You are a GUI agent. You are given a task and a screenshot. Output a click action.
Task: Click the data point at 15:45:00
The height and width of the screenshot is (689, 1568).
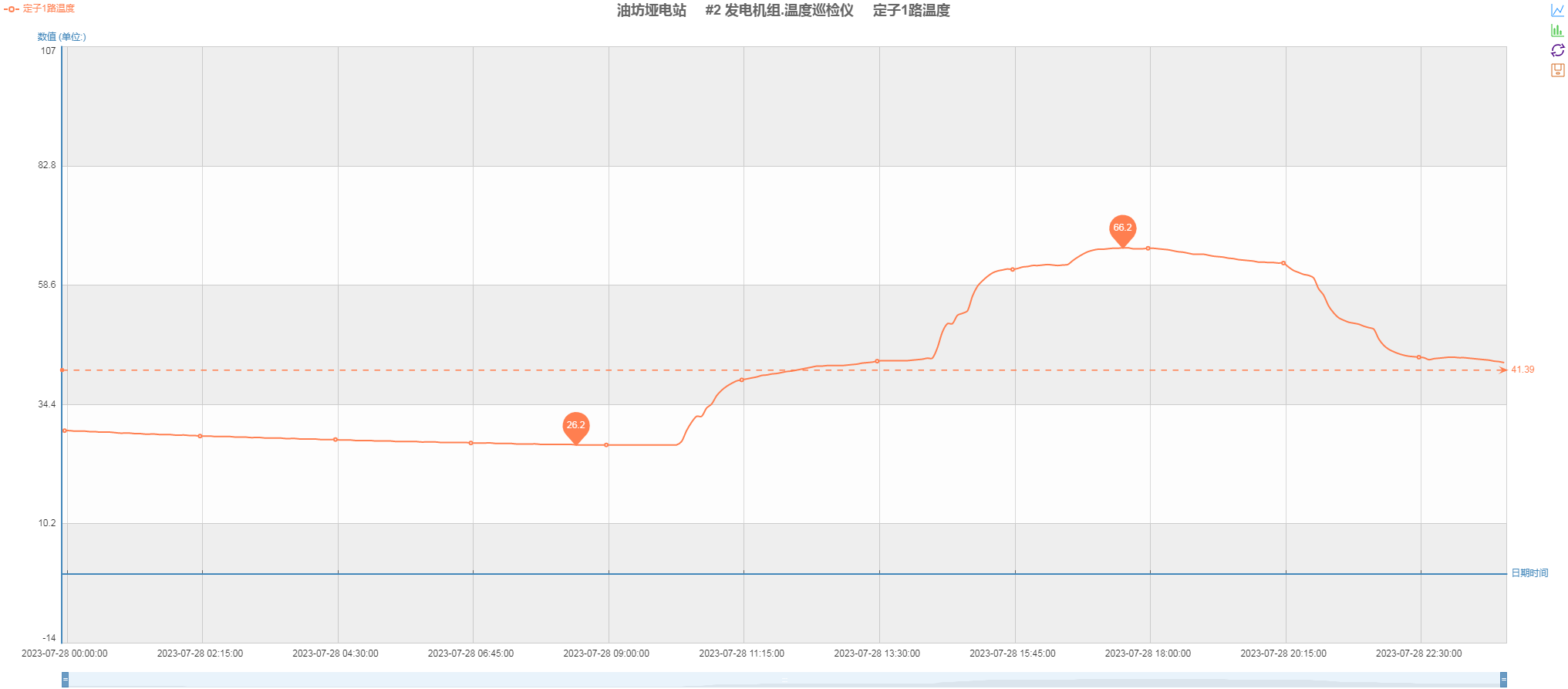[x=1013, y=269]
